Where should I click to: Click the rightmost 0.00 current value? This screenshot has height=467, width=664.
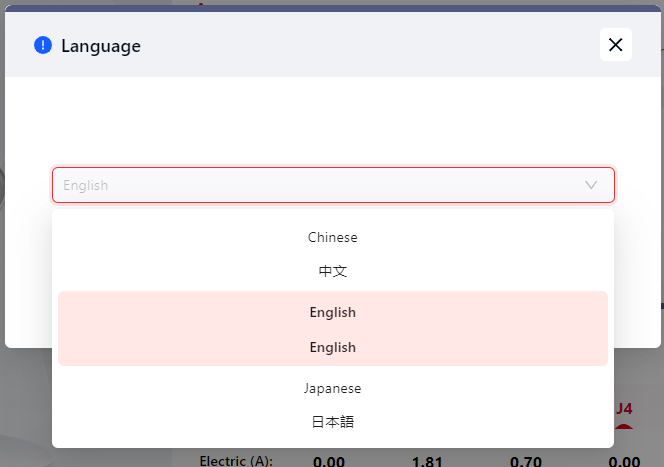click(624, 461)
